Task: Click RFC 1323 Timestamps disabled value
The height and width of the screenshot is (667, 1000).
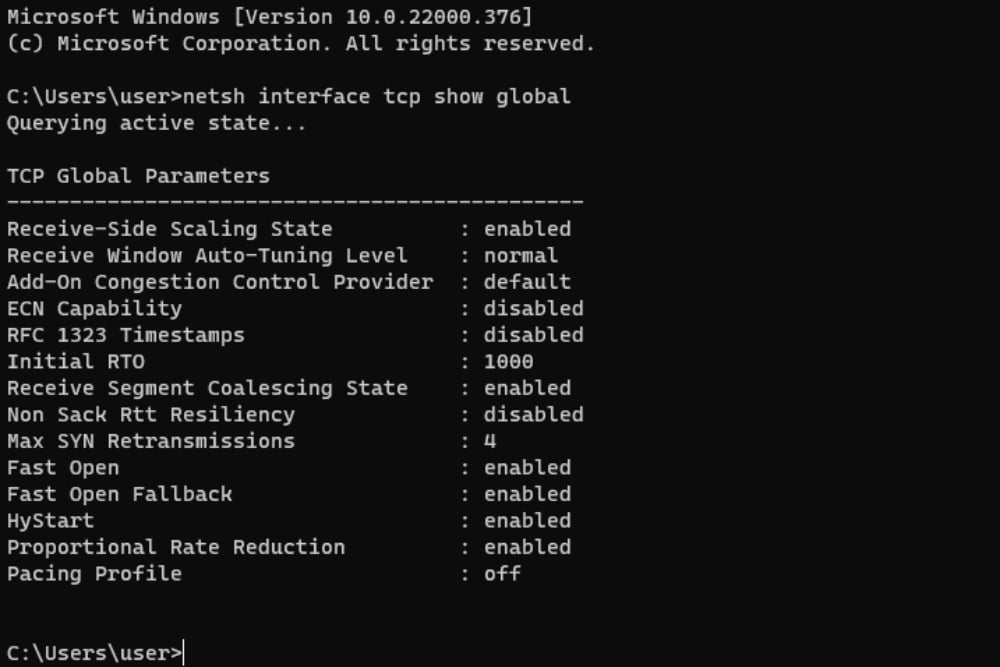Action: [534, 335]
